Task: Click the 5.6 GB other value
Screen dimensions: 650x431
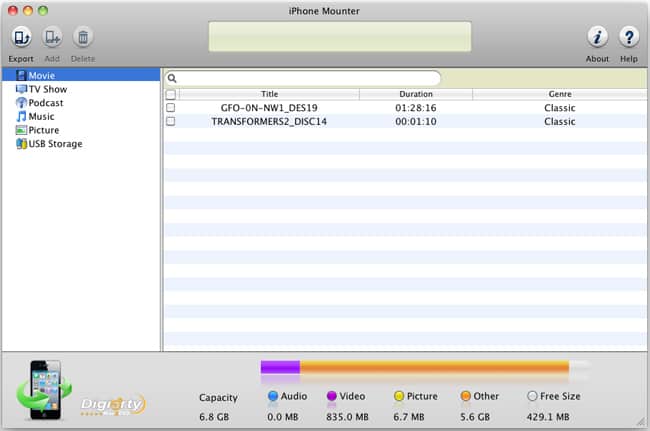Action: [x=475, y=417]
